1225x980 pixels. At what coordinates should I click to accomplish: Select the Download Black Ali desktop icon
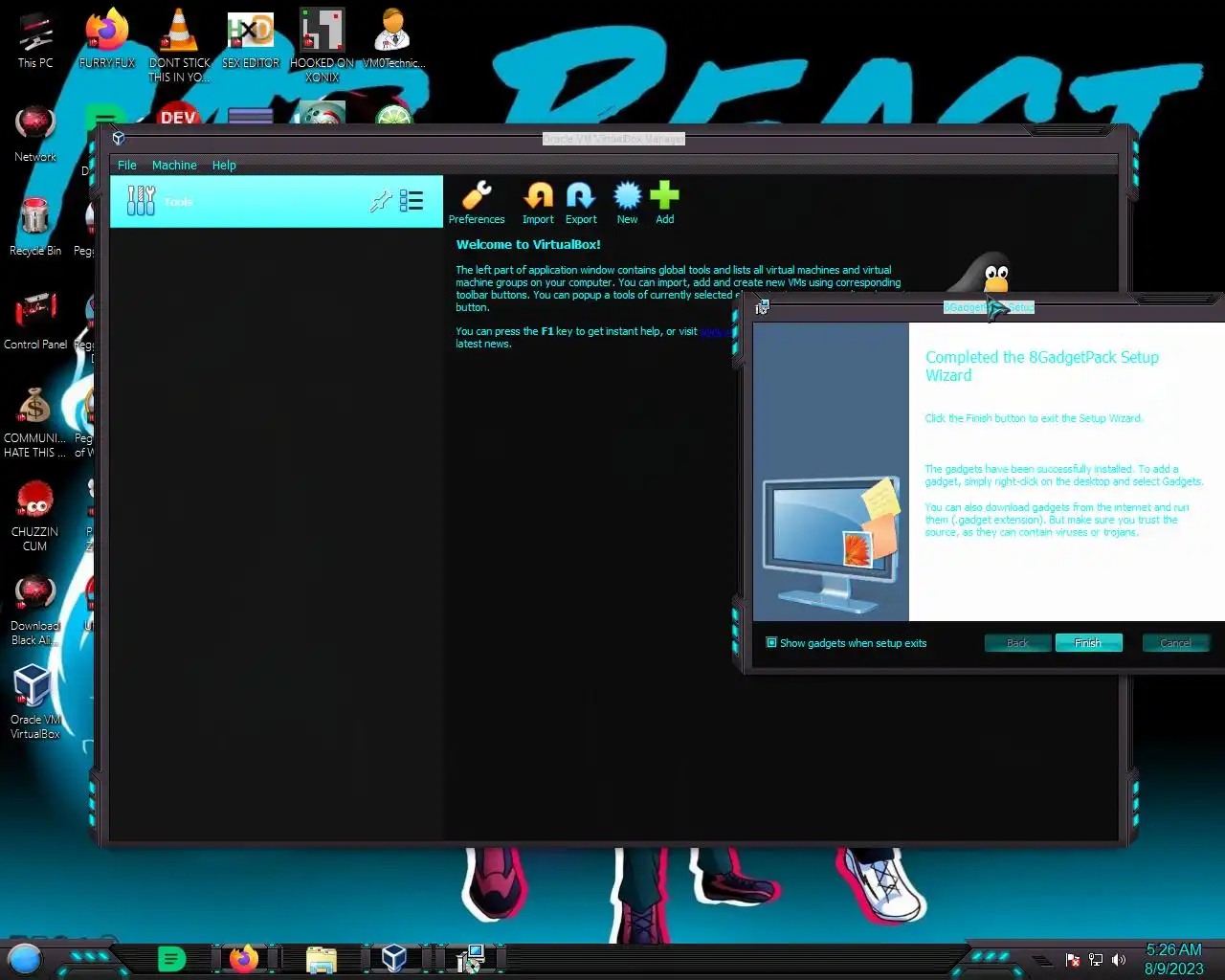[35, 610]
